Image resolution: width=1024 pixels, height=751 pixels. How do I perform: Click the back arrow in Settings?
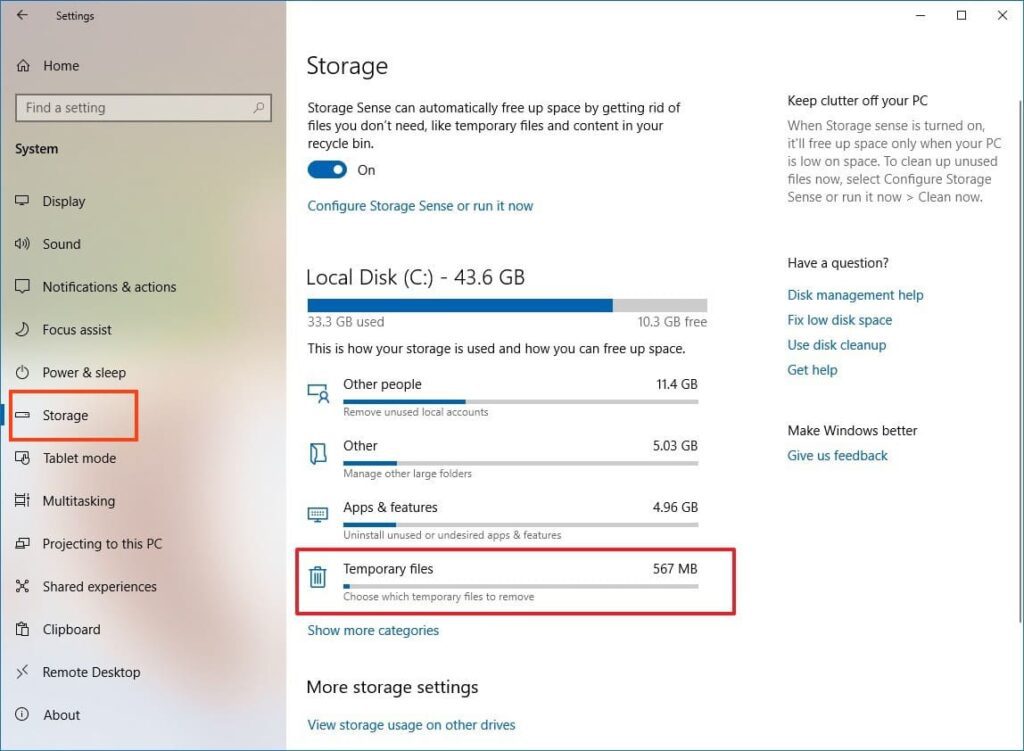click(x=22, y=15)
